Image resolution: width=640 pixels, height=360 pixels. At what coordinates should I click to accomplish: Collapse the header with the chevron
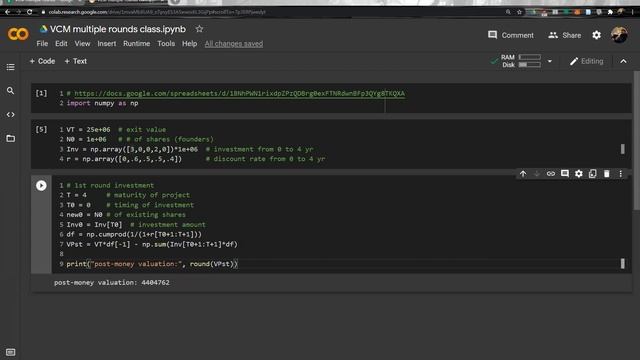tap(623, 61)
